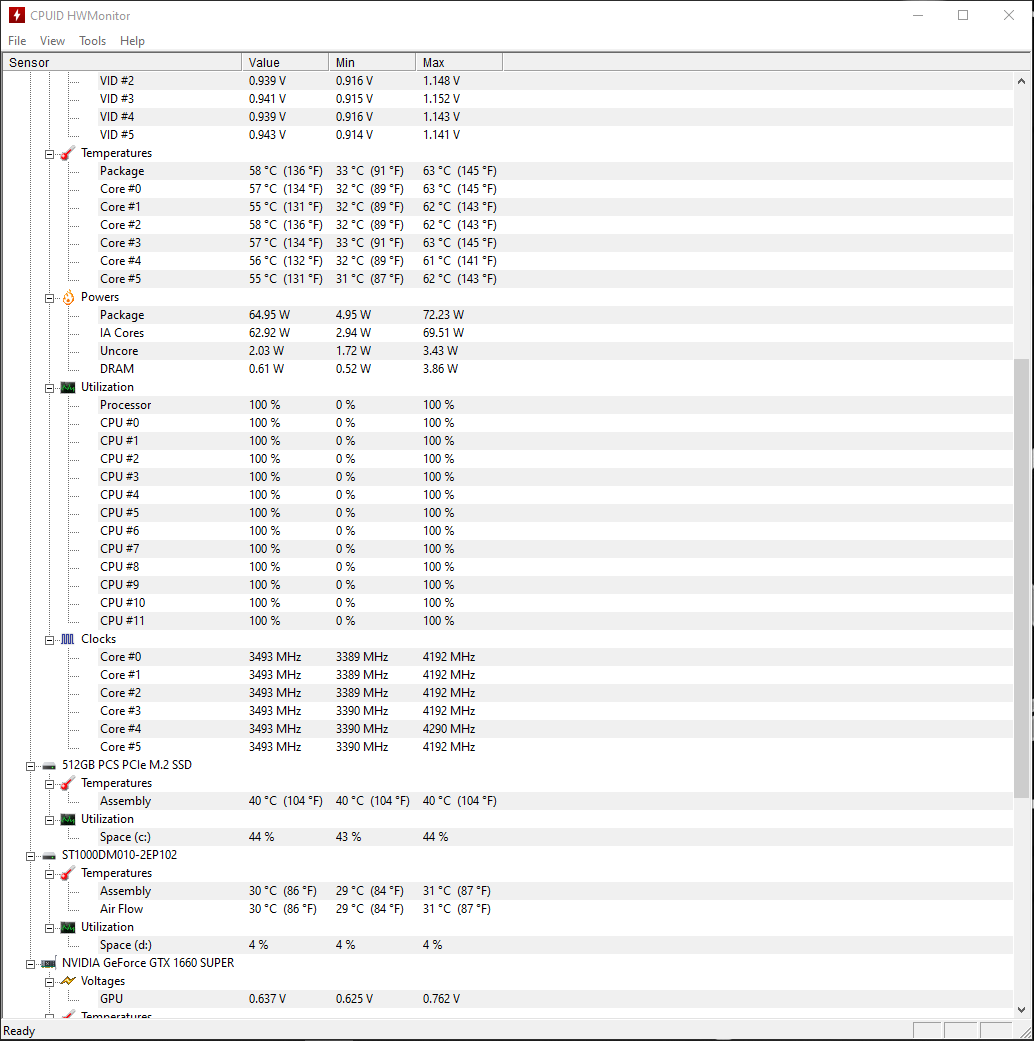
Task: Collapse the 512GB PCS PCIe M.2 SSD node
Action: (30, 765)
